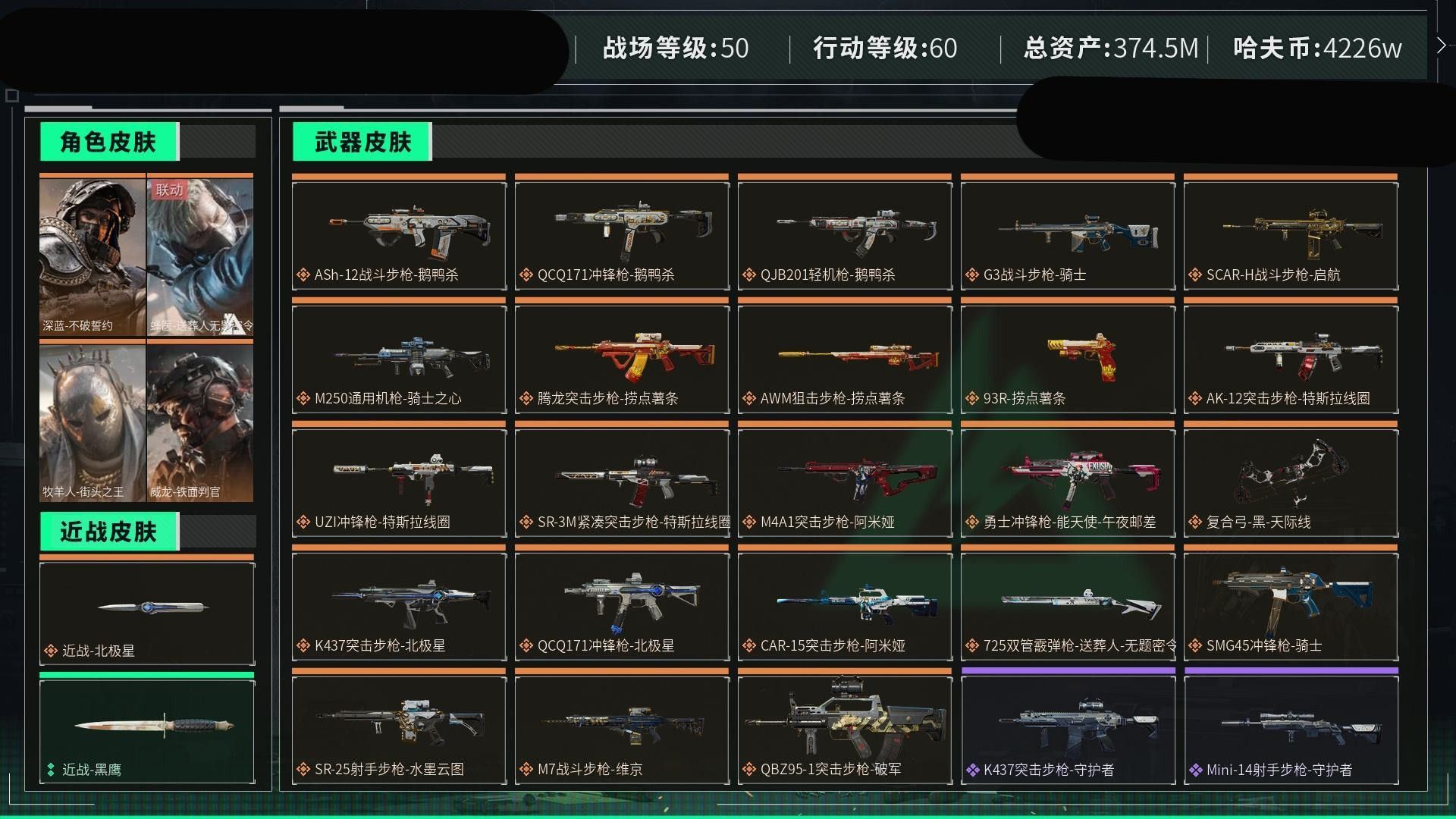
Task: Select the 牧羊人-街头之王 character portrait
Action: (x=93, y=421)
